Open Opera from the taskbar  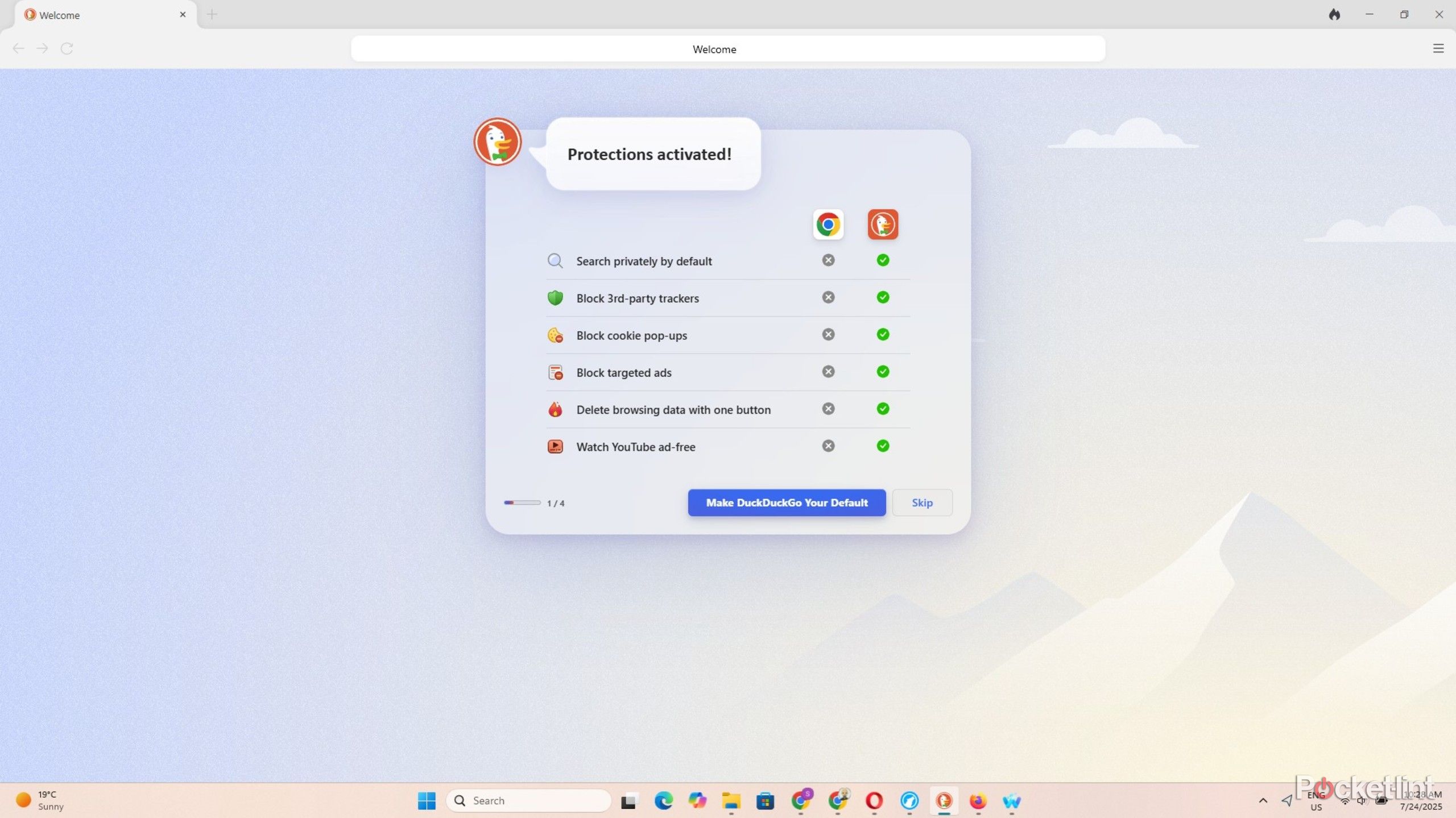tap(874, 800)
